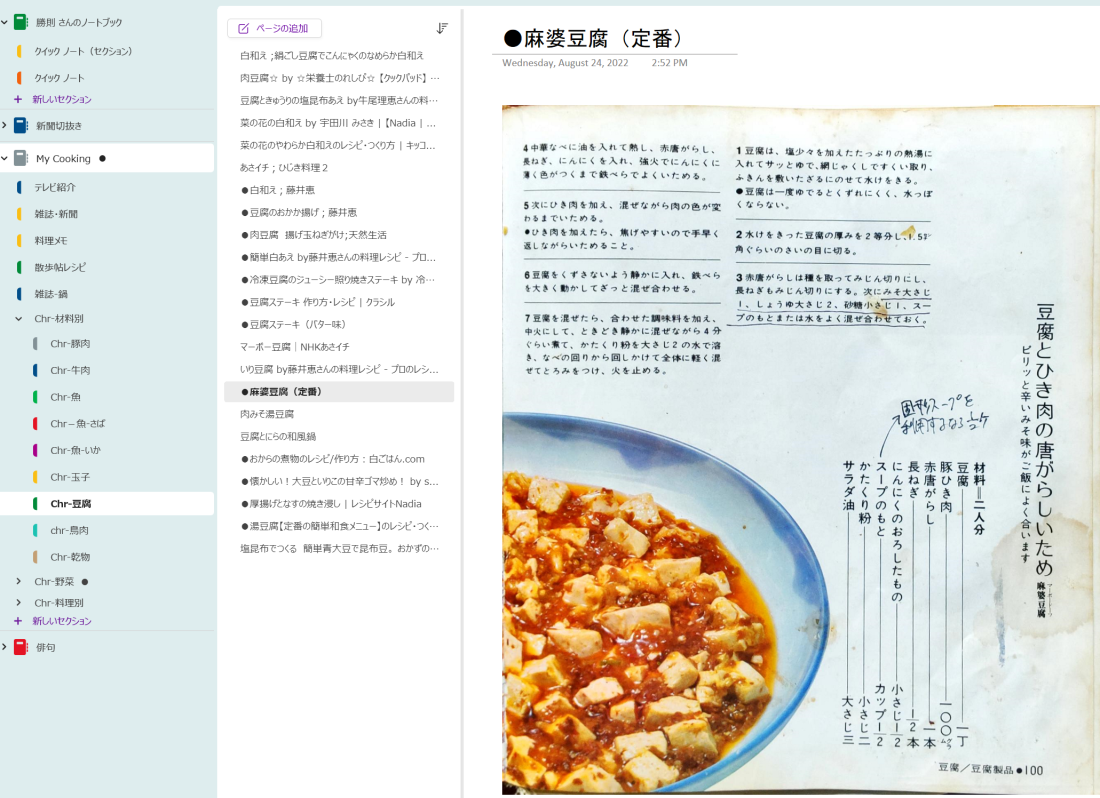Open the ●湯豆腐【定番の簡単和食メニュー】 page
The height and width of the screenshot is (798, 1100).
[339, 527]
